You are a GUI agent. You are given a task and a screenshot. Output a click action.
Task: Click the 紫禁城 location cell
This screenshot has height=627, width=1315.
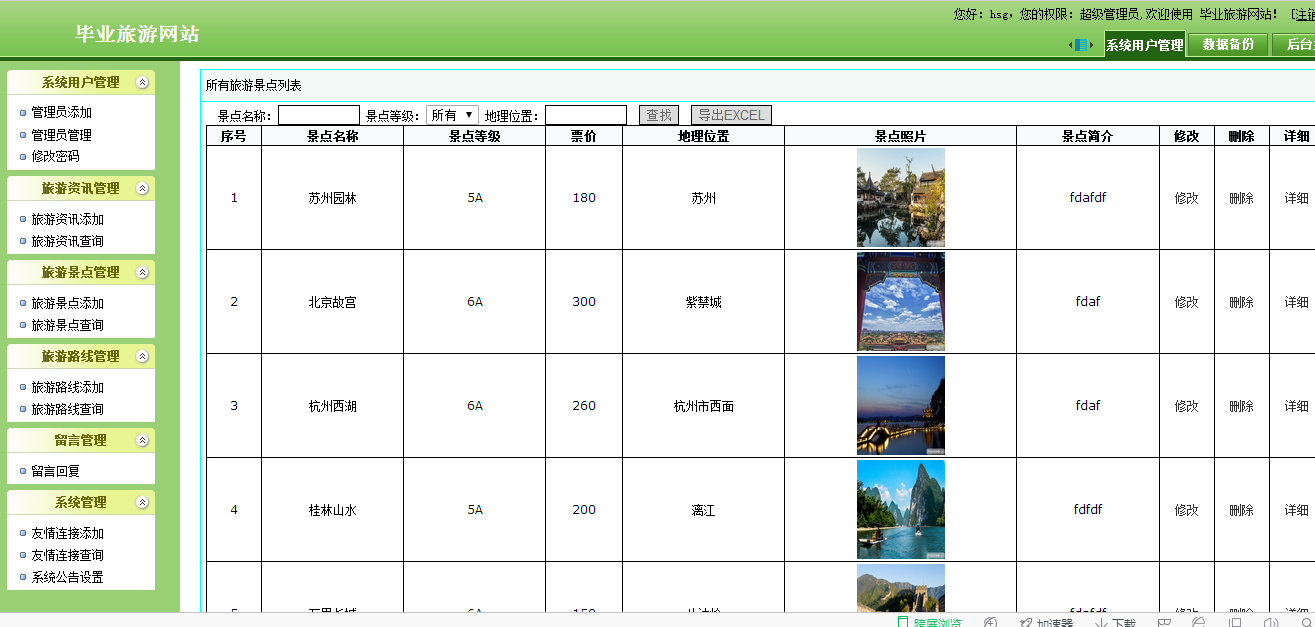click(x=704, y=302)
